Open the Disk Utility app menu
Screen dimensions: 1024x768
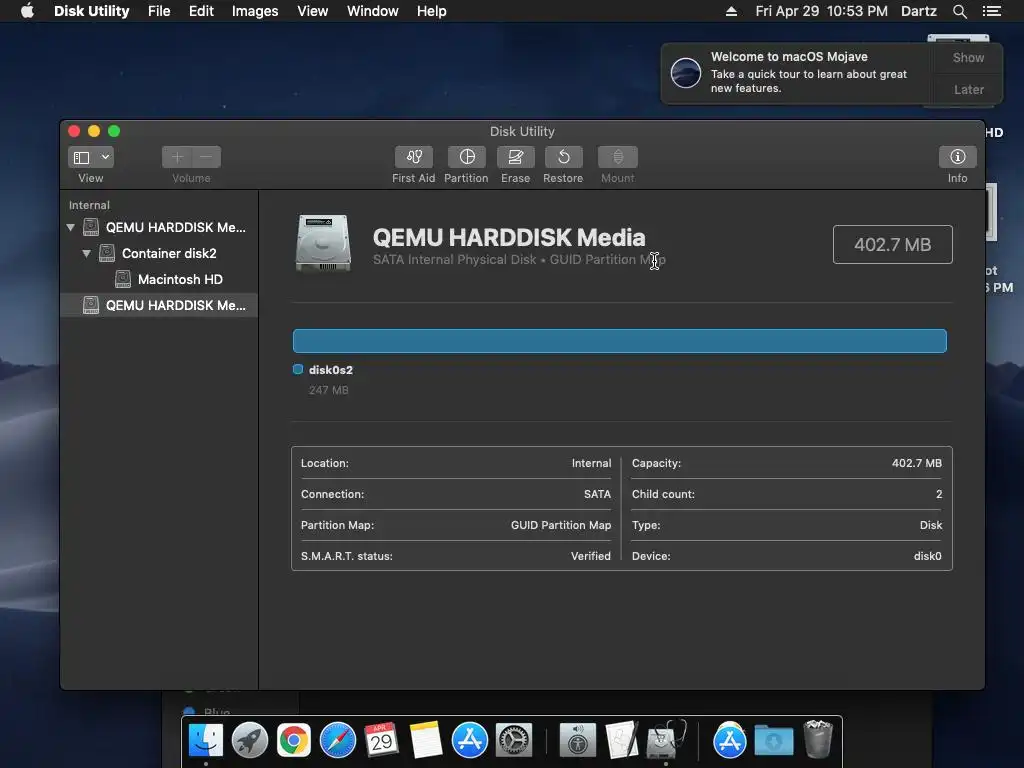pyautogui.click(x=91, y=11)
